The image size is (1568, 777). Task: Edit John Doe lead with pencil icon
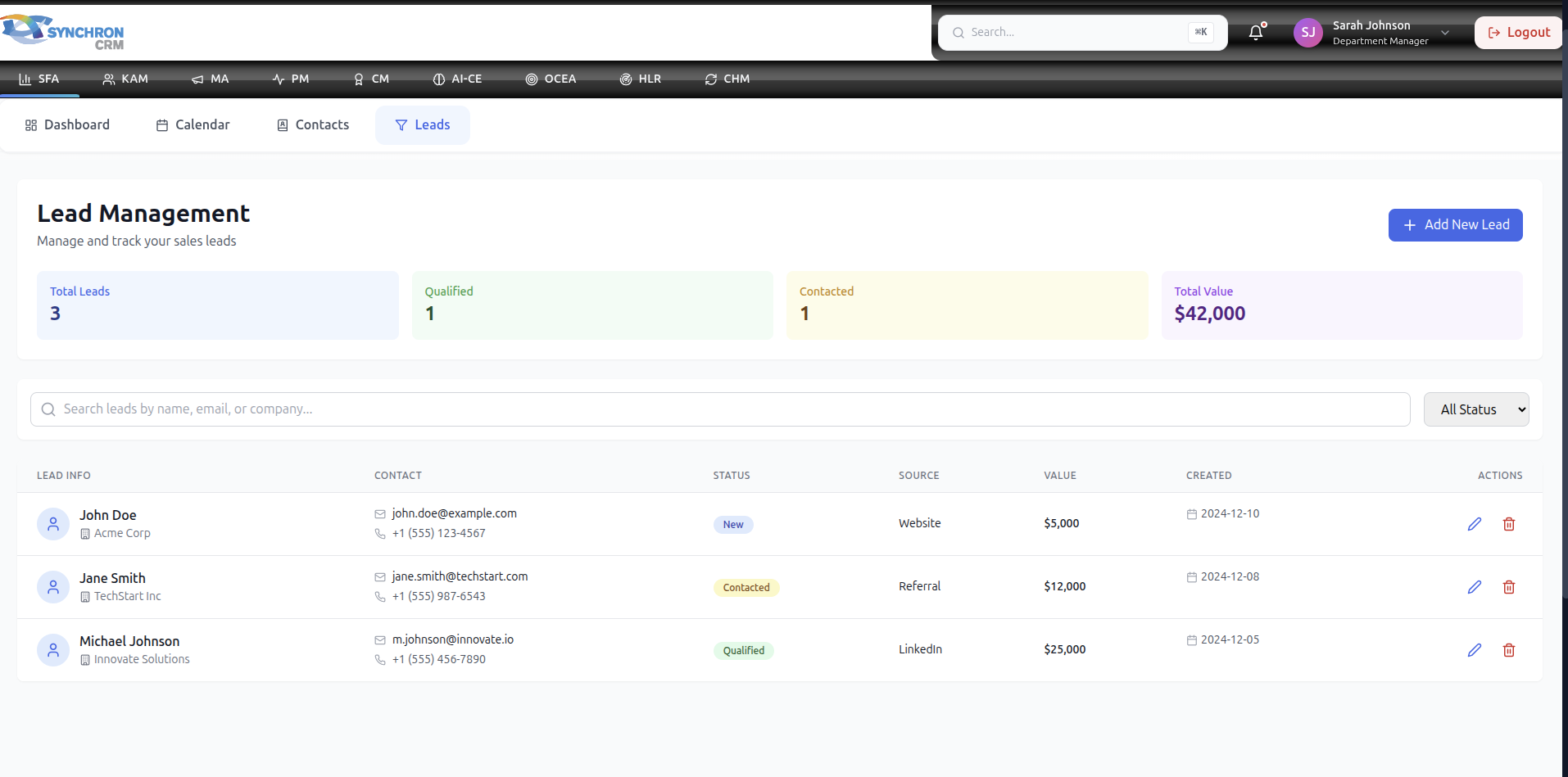[1474, 524]
